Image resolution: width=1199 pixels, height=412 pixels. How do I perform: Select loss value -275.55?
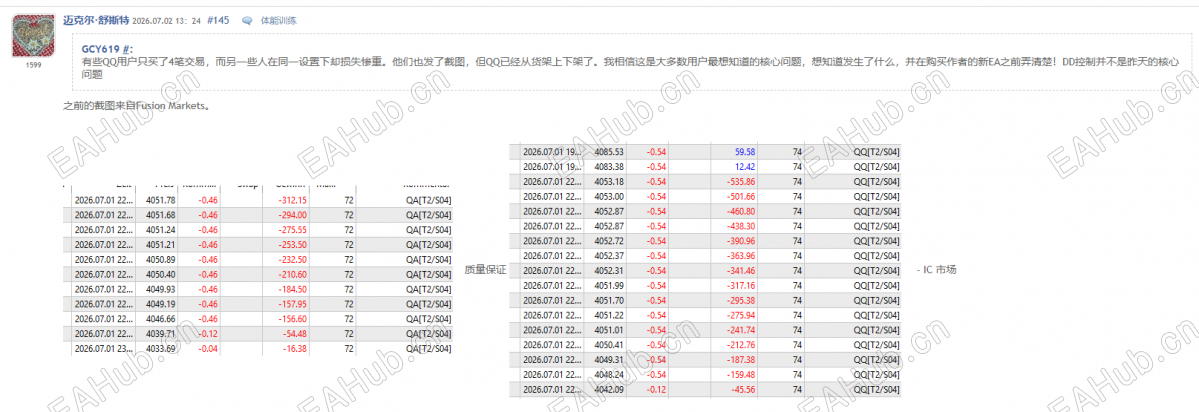point(291,229)
